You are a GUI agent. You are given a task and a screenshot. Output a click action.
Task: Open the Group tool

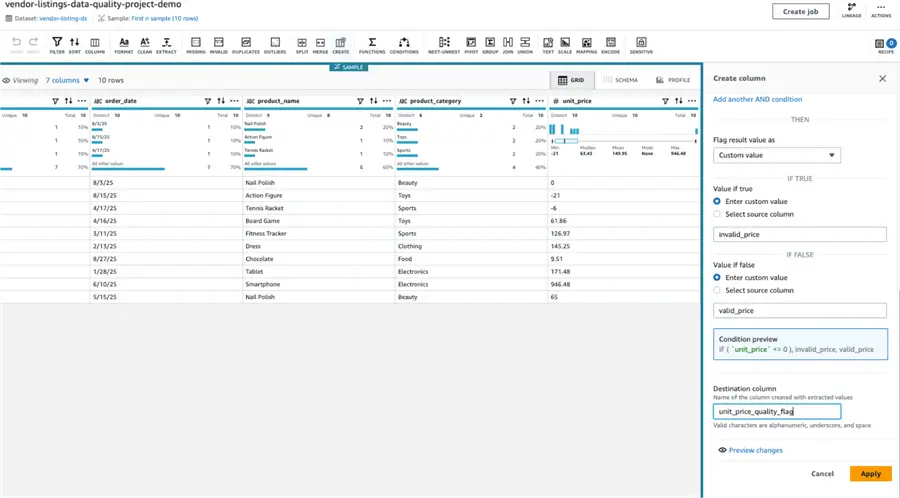[x=490, y=45]
